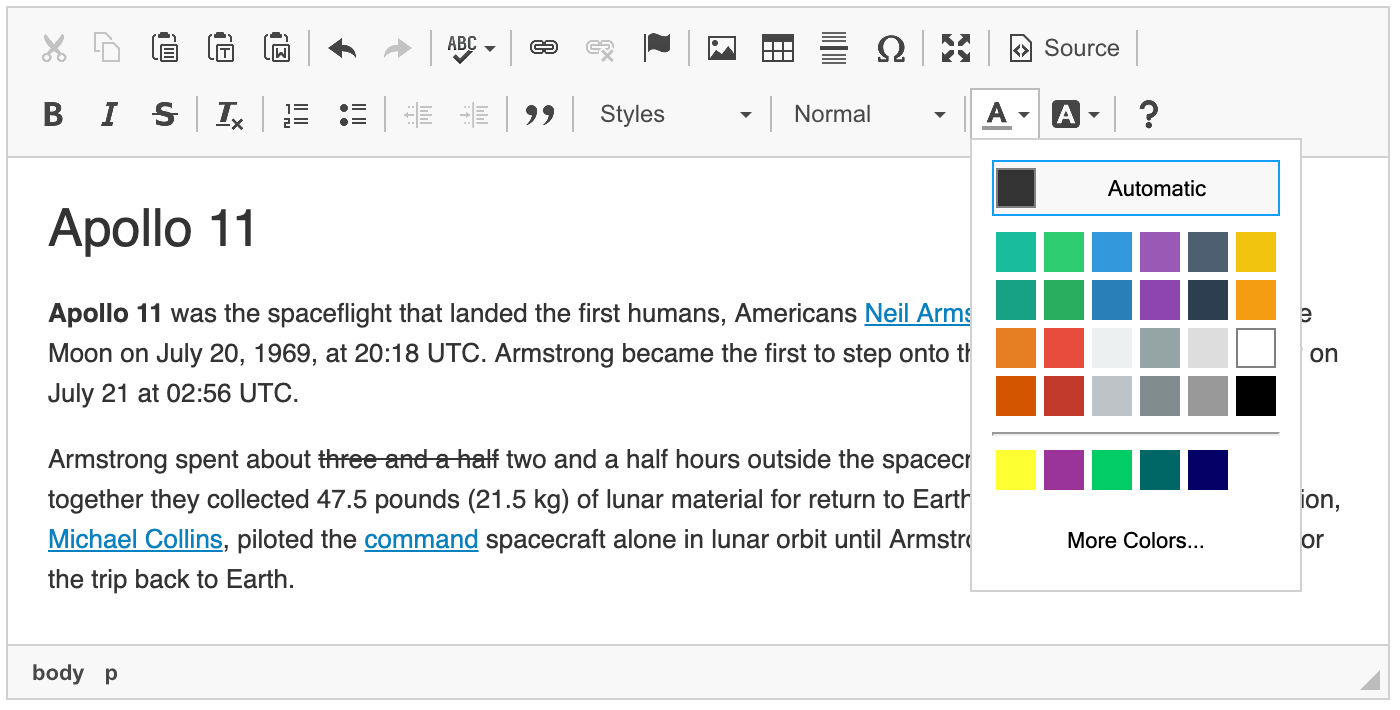Switch to Source view

pos(1064,48)
